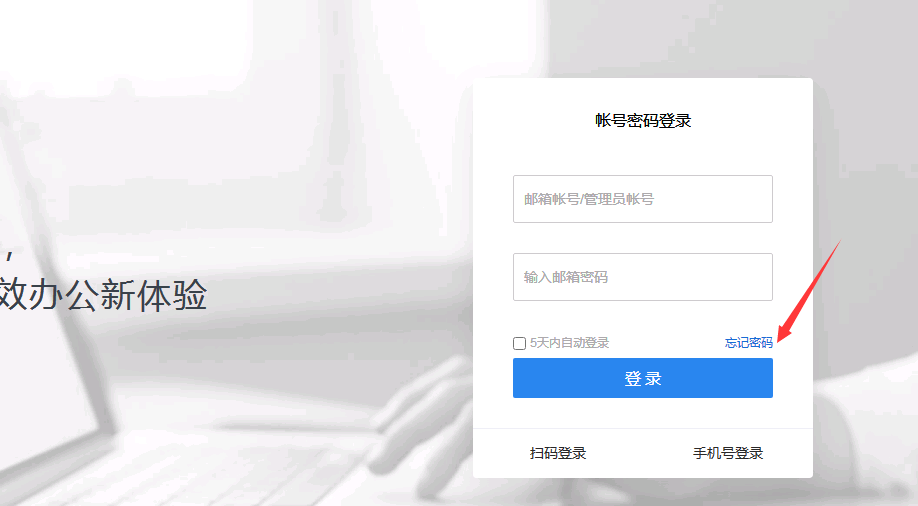Screen dimensions: 918x506
Task: Choose QR code scan login option
Action: (558, 453)
